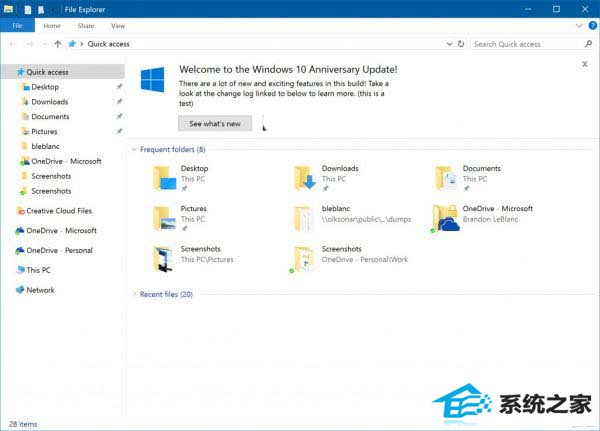Viewport: 600px width, 431px height.
Task: Click the pin icon beside sidebar Pictures
Action: (119, 131)
